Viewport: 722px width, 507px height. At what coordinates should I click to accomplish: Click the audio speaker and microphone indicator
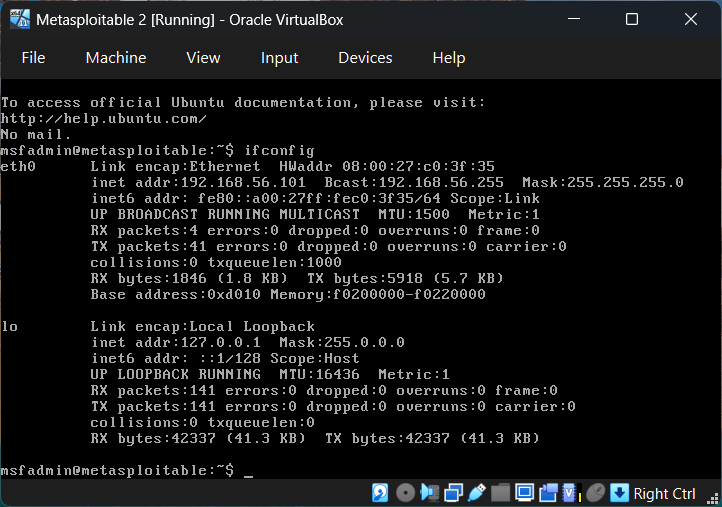(x=430, y=493)
